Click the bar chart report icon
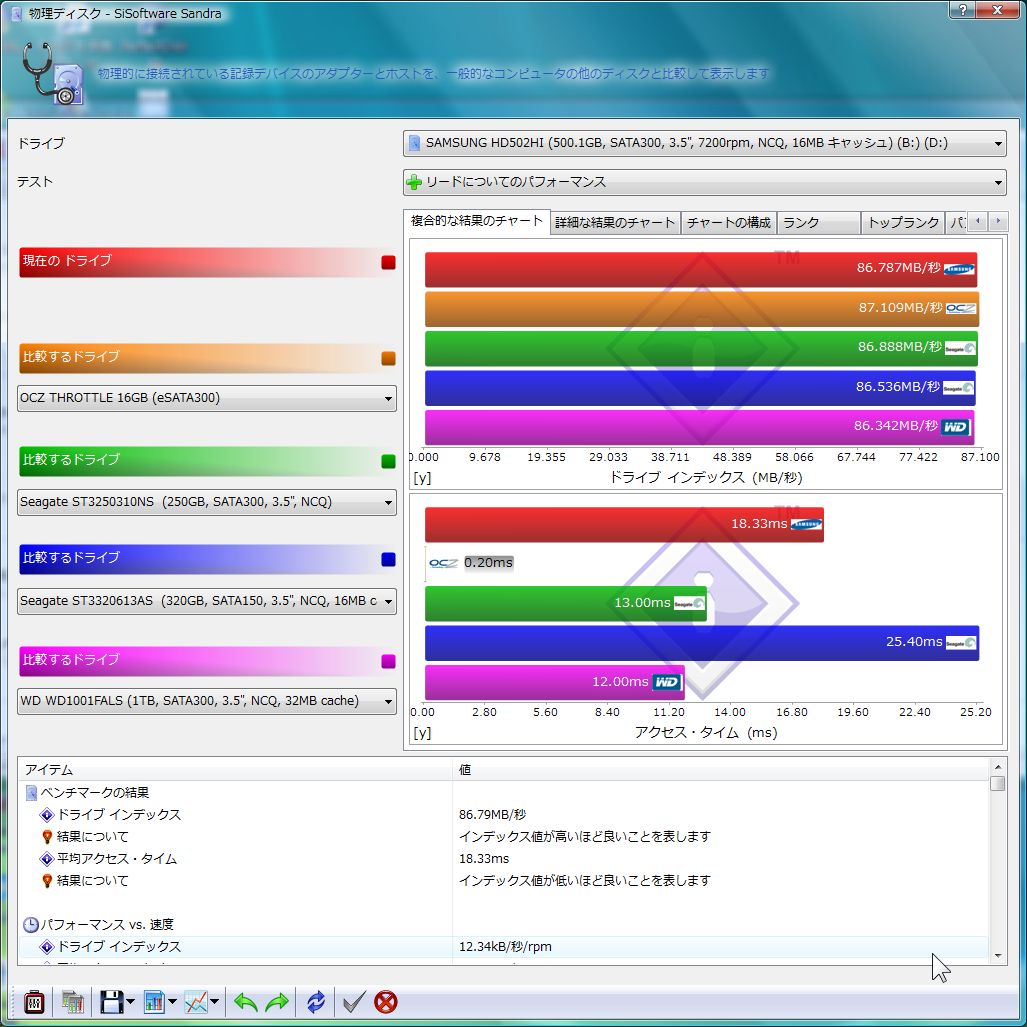 click(x=154, y=1002)
